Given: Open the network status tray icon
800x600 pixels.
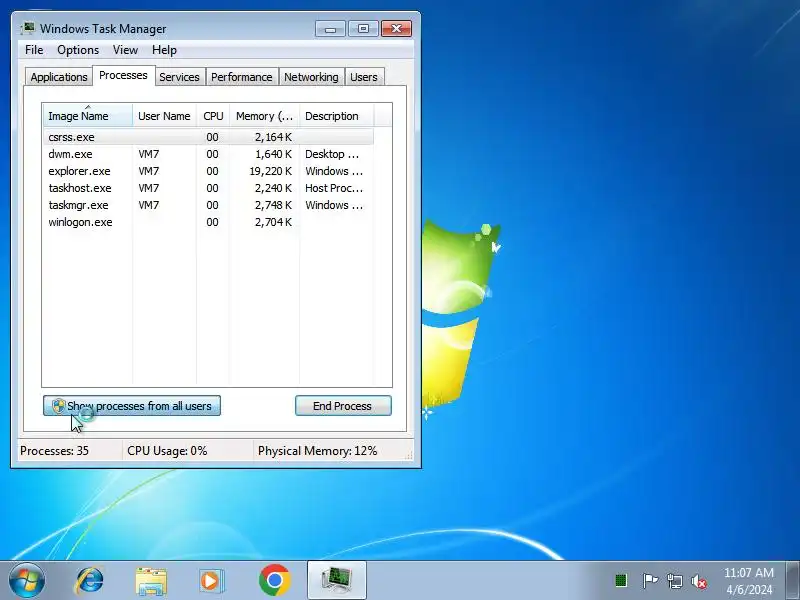Looking at the screenshot, I should point(674,581).
